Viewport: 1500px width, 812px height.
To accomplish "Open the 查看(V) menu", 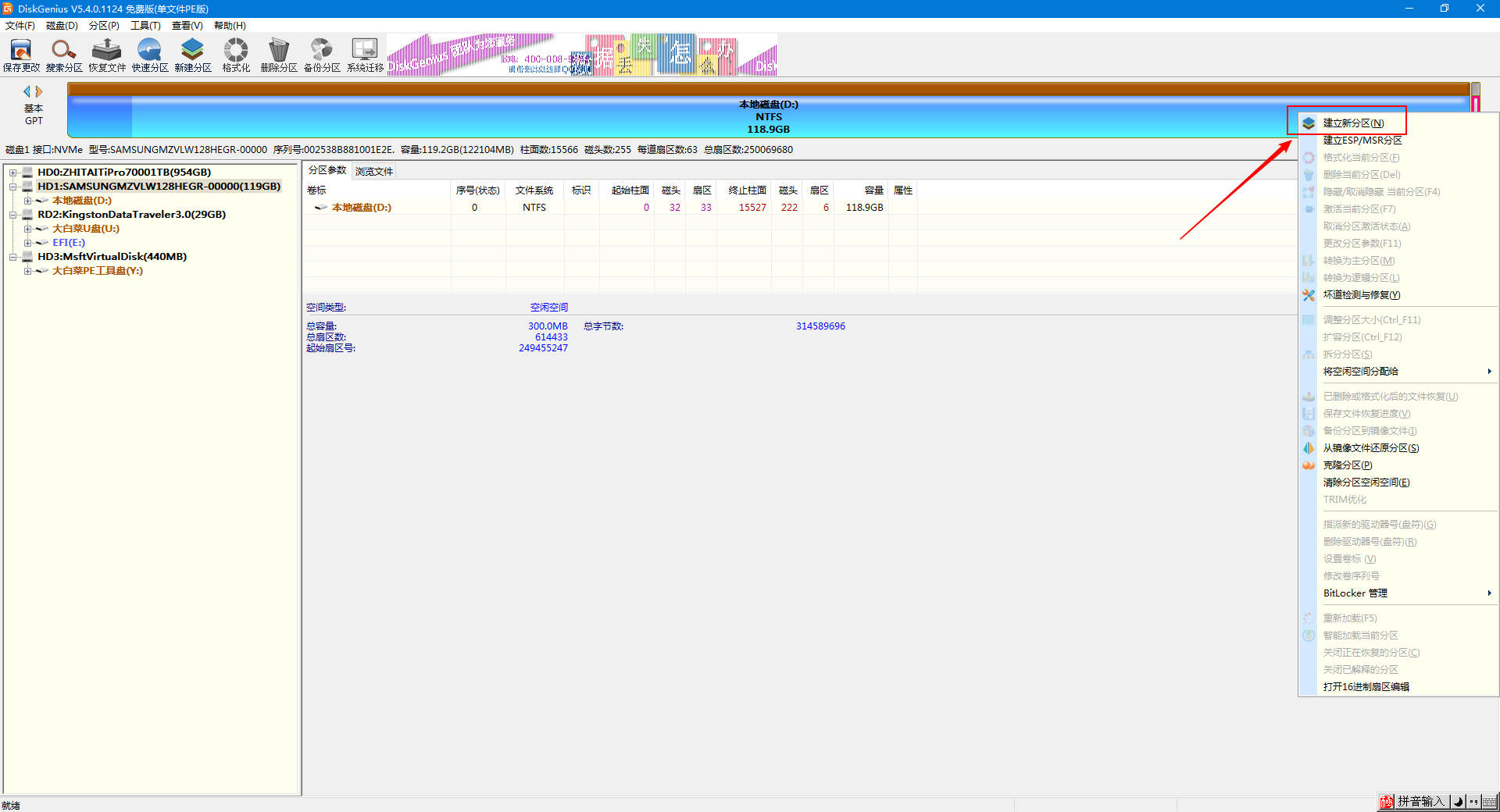I will (187, 26).
